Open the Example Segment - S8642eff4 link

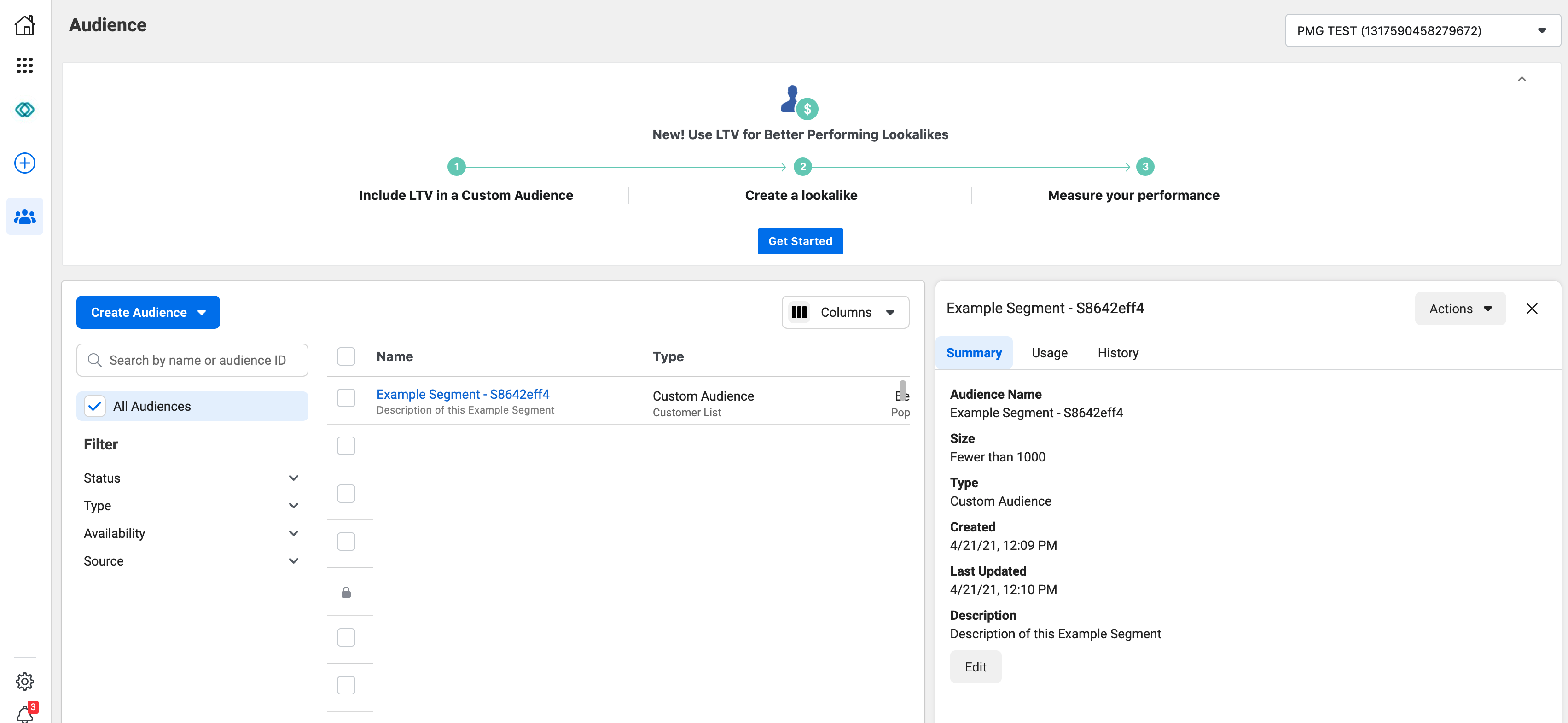(463, 394)
